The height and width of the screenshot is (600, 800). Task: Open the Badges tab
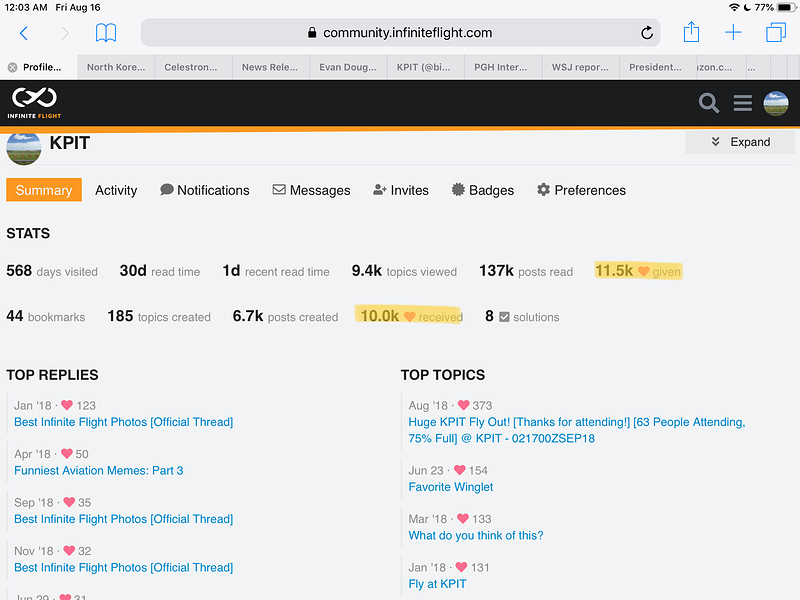[482, 190]
